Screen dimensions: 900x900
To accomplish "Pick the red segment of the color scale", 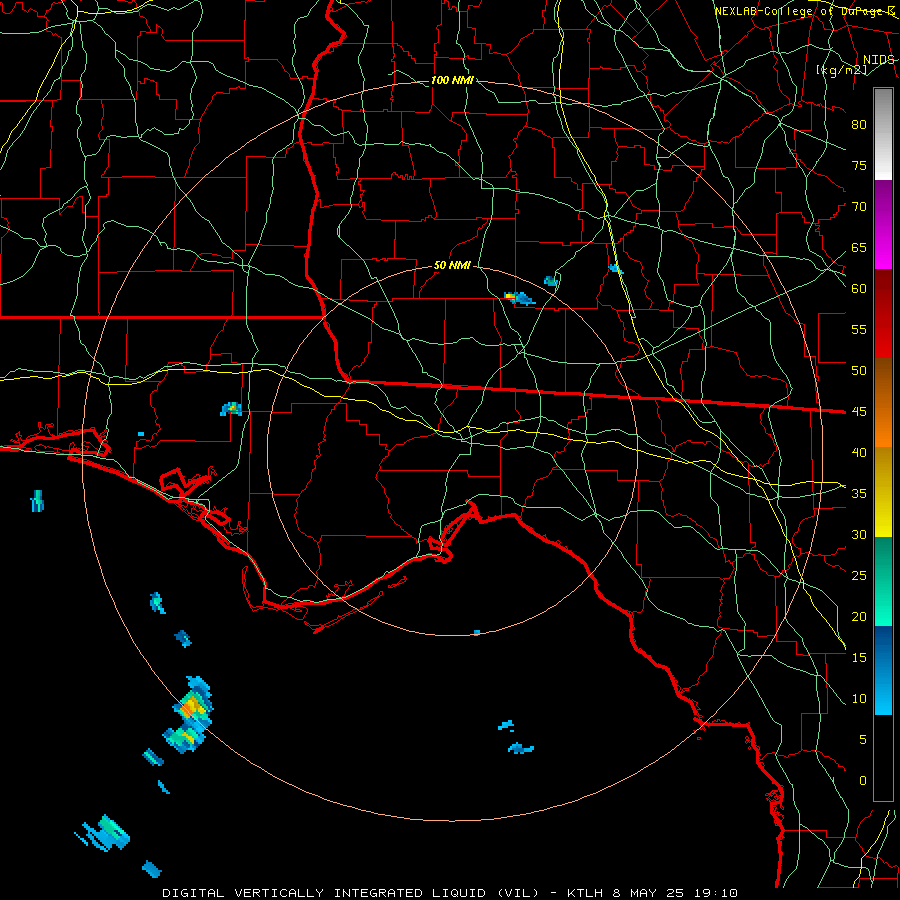I will (883, 314).
